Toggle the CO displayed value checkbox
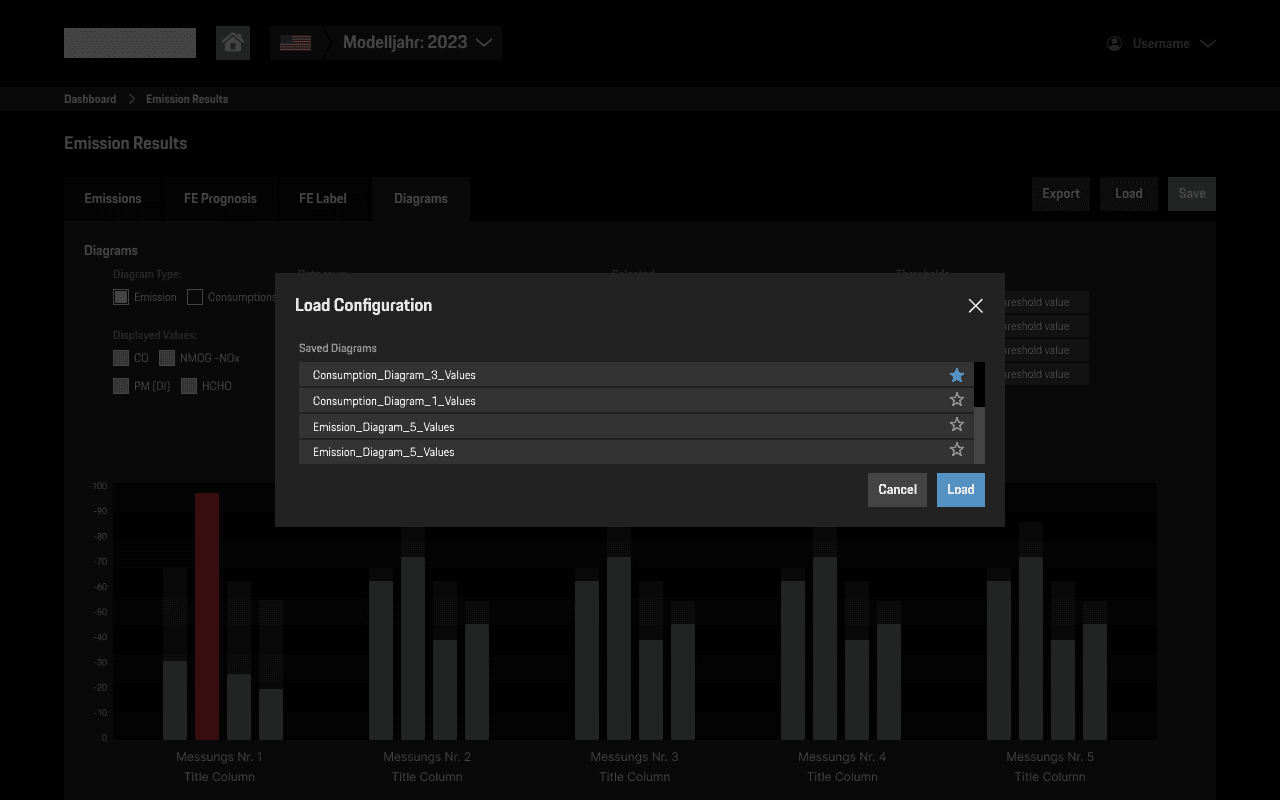The image size is (1280, 800). point(120,357)
